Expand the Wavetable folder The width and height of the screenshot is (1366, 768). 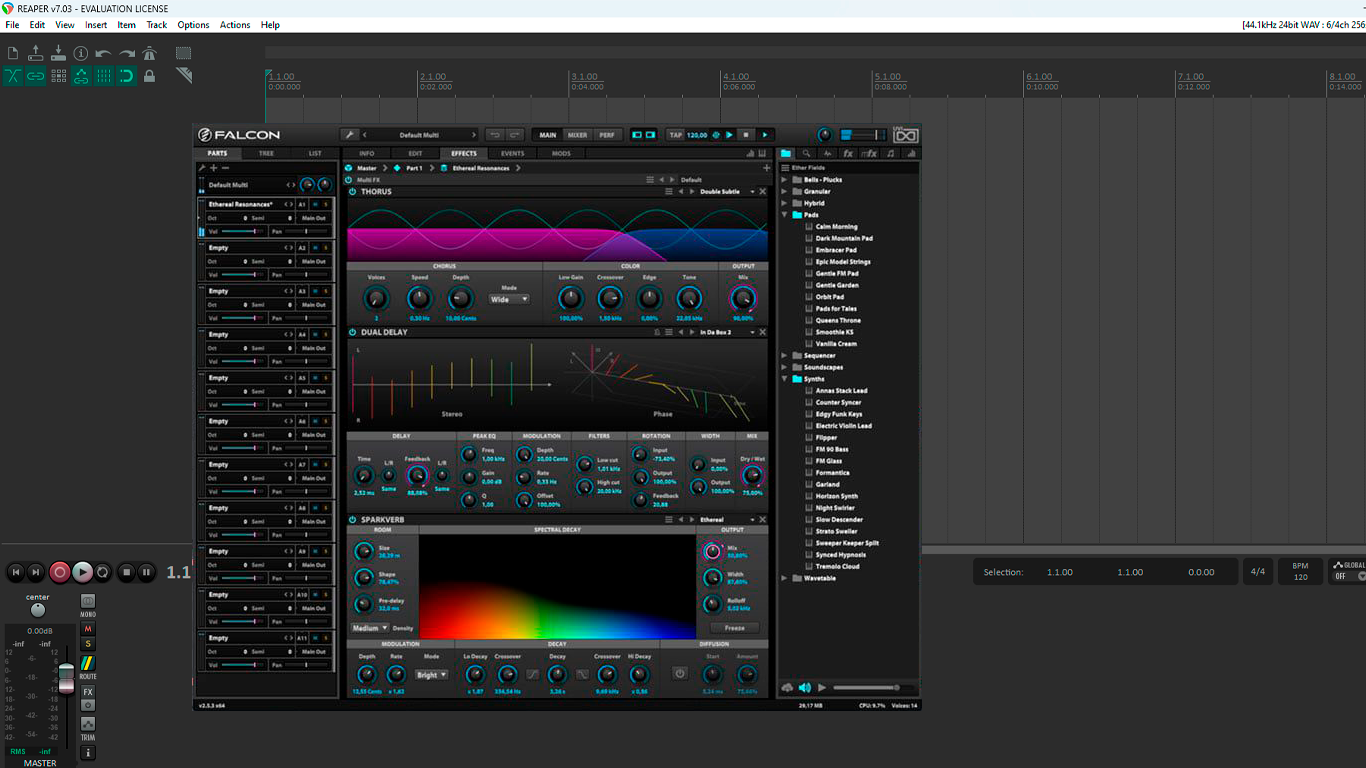(784, 578)
